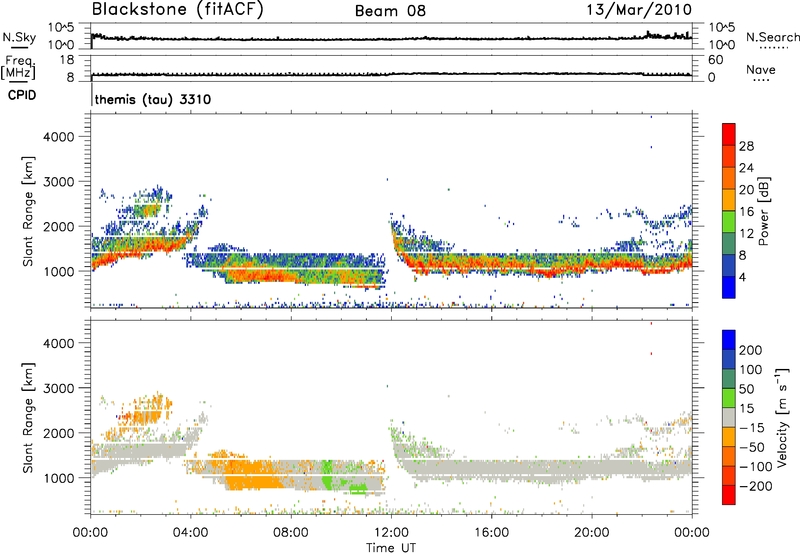
Task: Click the blue bottom segment of Power colorbar
Action: click(729, 287)
